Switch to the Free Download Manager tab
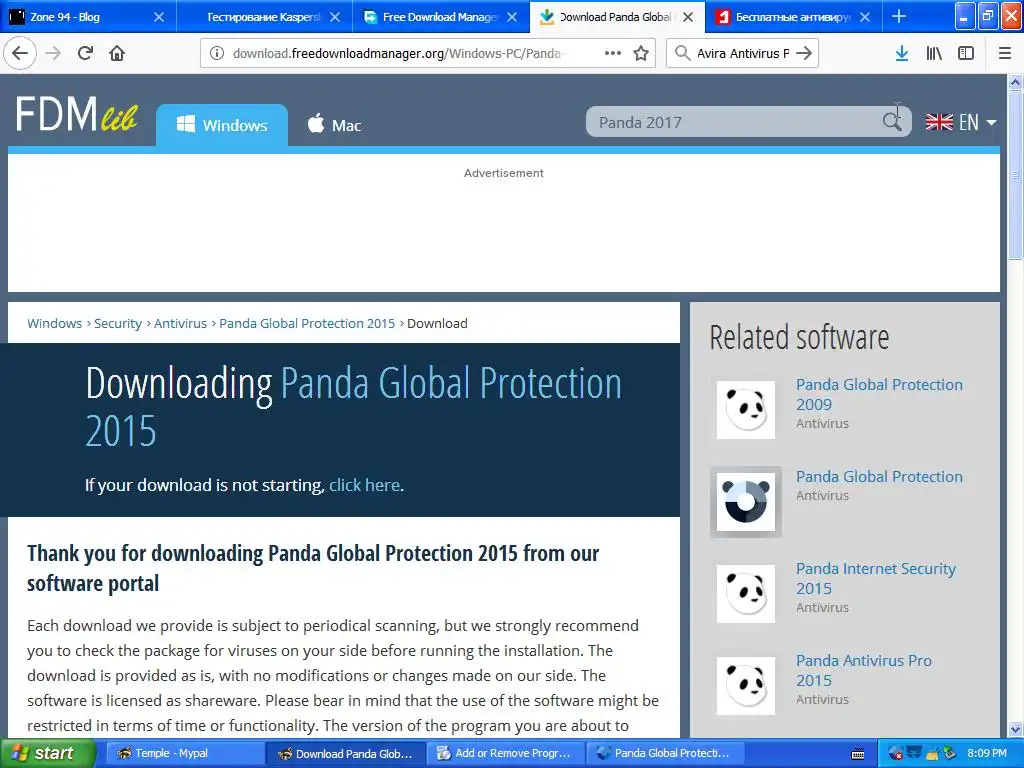 pos(439,17)
